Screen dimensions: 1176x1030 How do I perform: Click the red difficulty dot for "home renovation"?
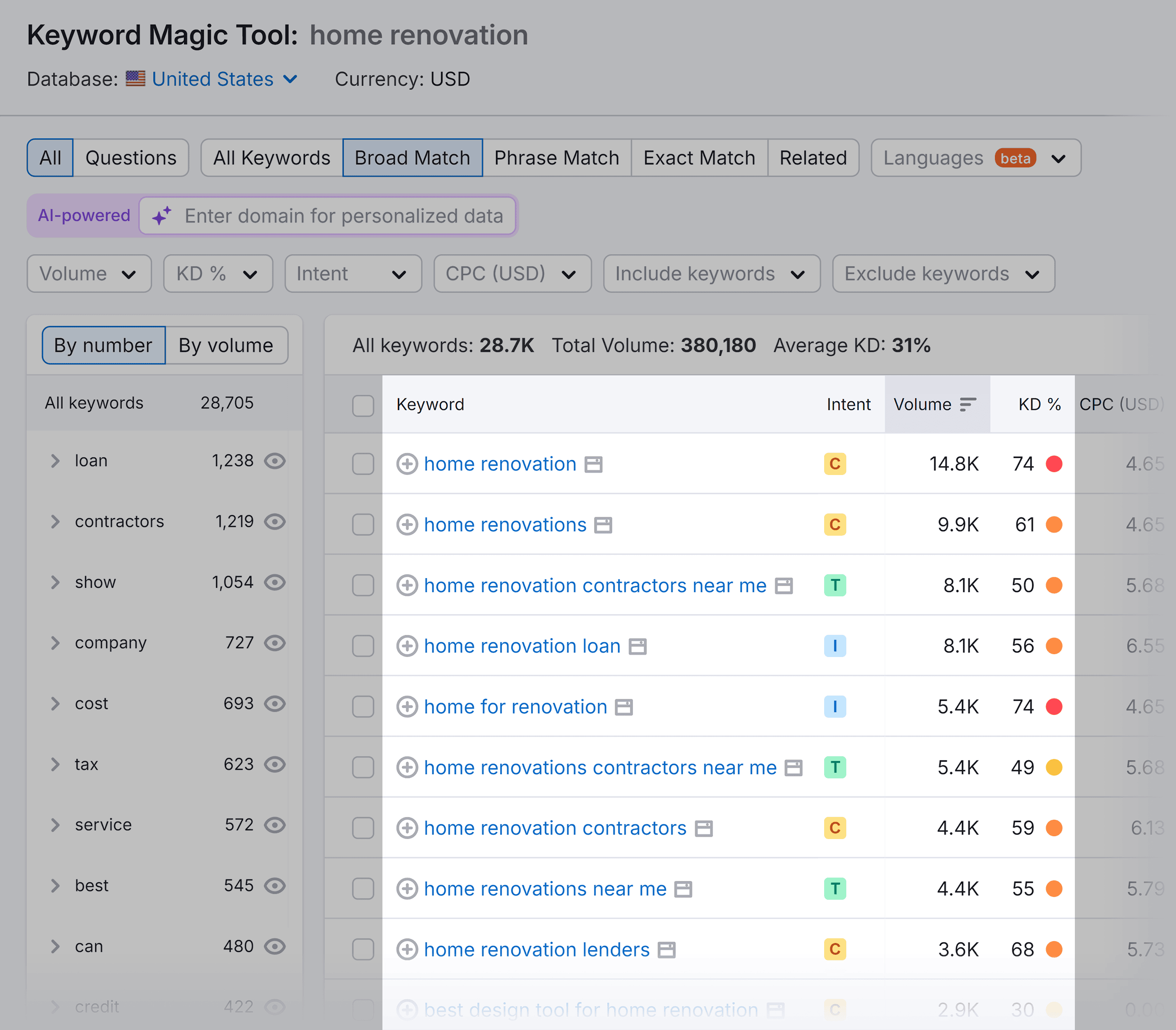[1055, 464]
